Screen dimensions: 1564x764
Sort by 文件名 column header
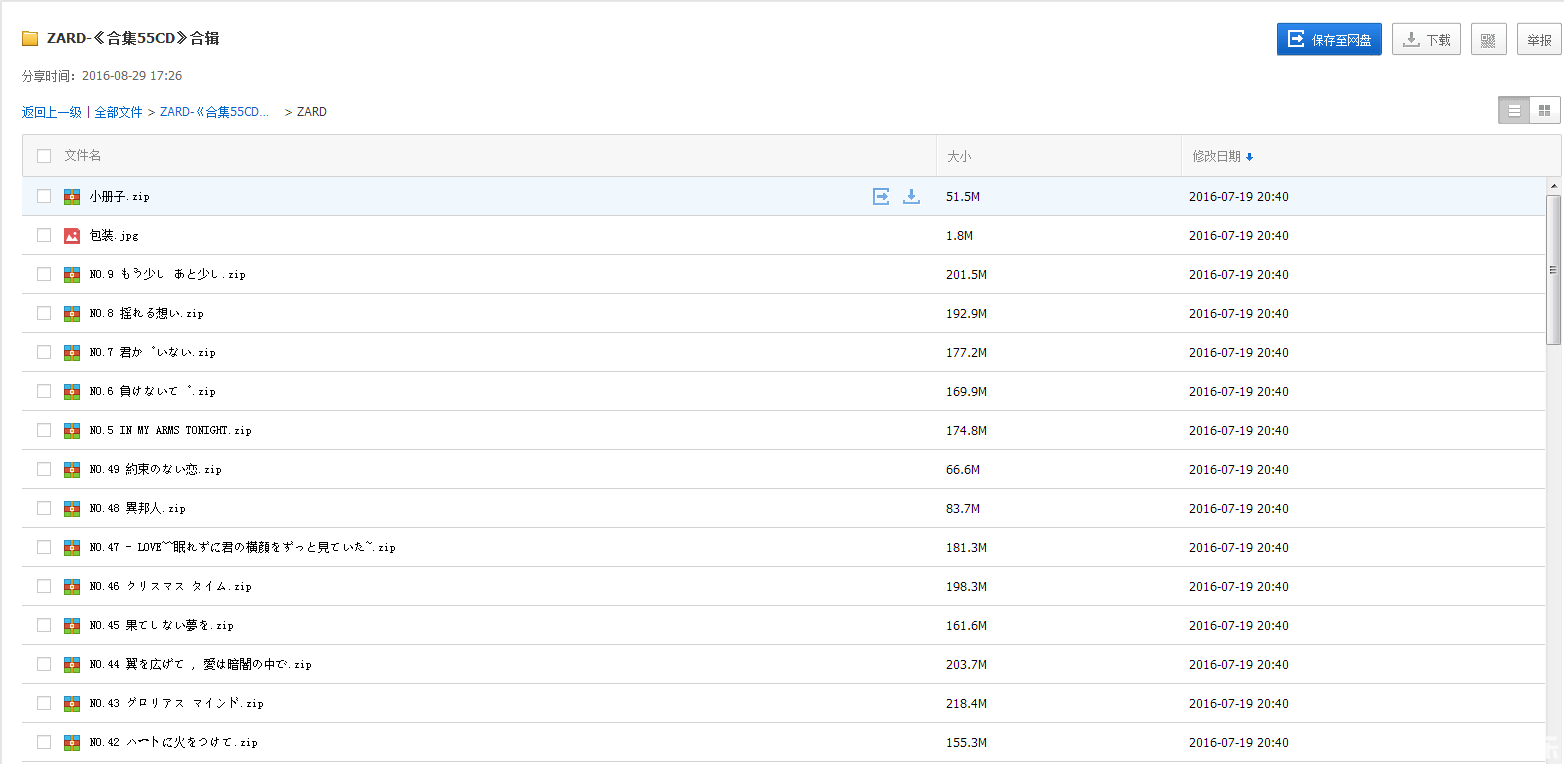(83, 156)
